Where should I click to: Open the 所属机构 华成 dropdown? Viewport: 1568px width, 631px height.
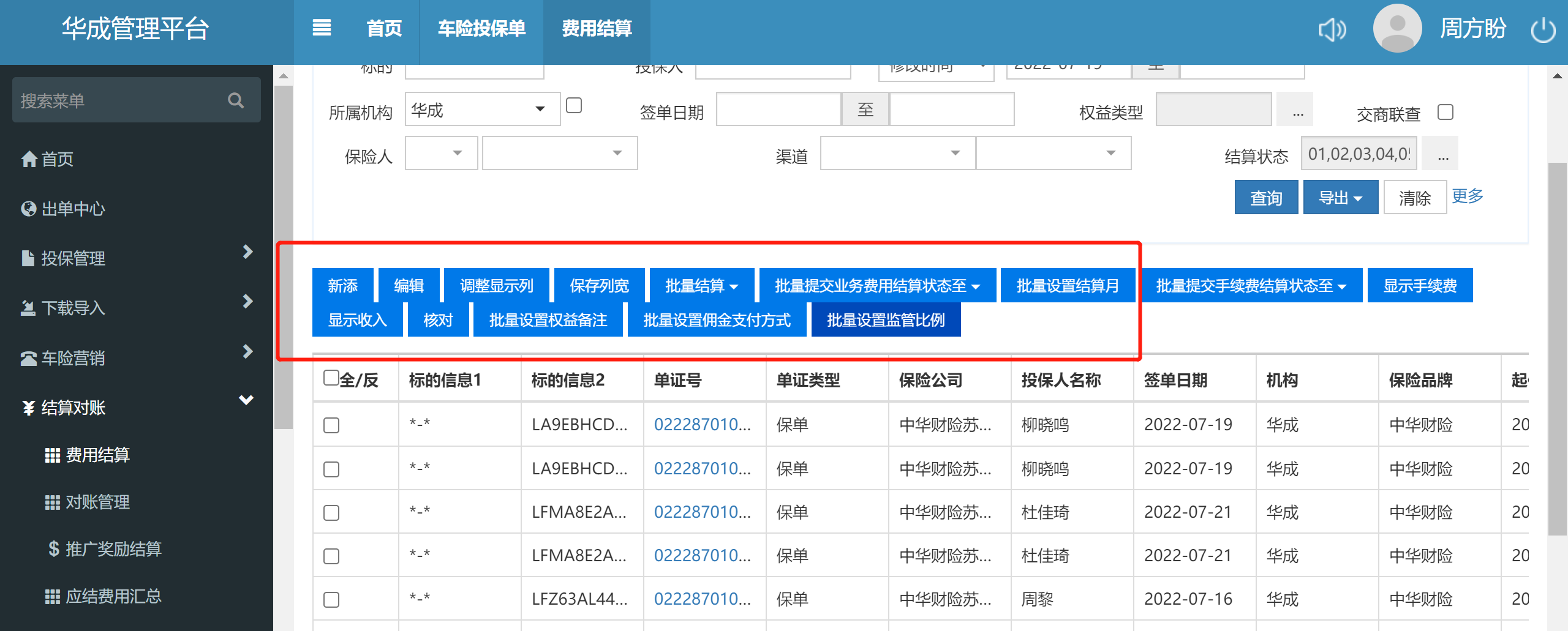click(x=482, y=110)
